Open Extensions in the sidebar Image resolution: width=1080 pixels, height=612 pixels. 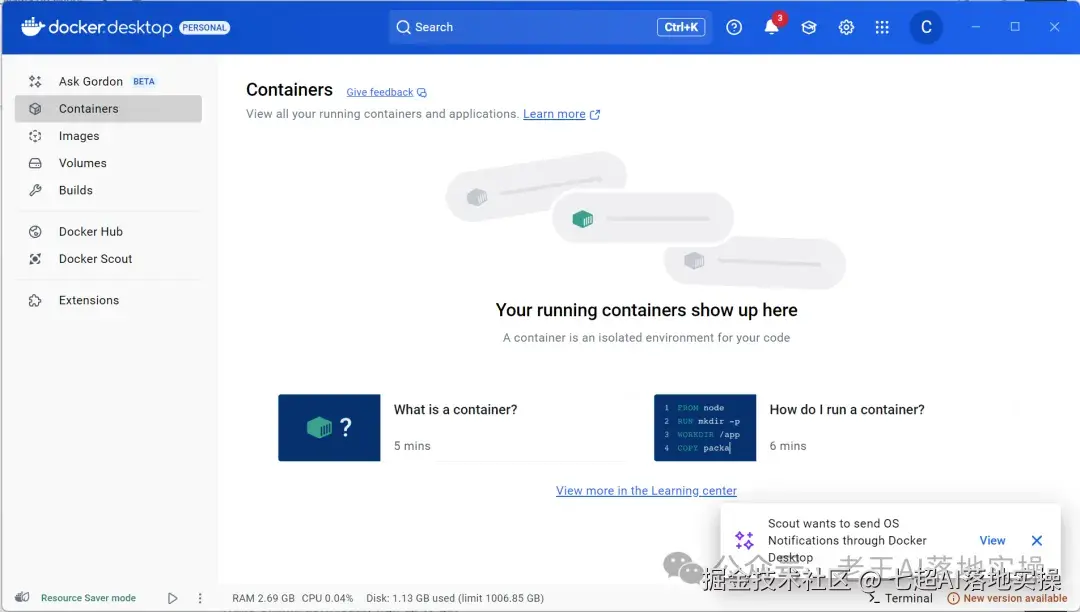[x=108, y=300]
